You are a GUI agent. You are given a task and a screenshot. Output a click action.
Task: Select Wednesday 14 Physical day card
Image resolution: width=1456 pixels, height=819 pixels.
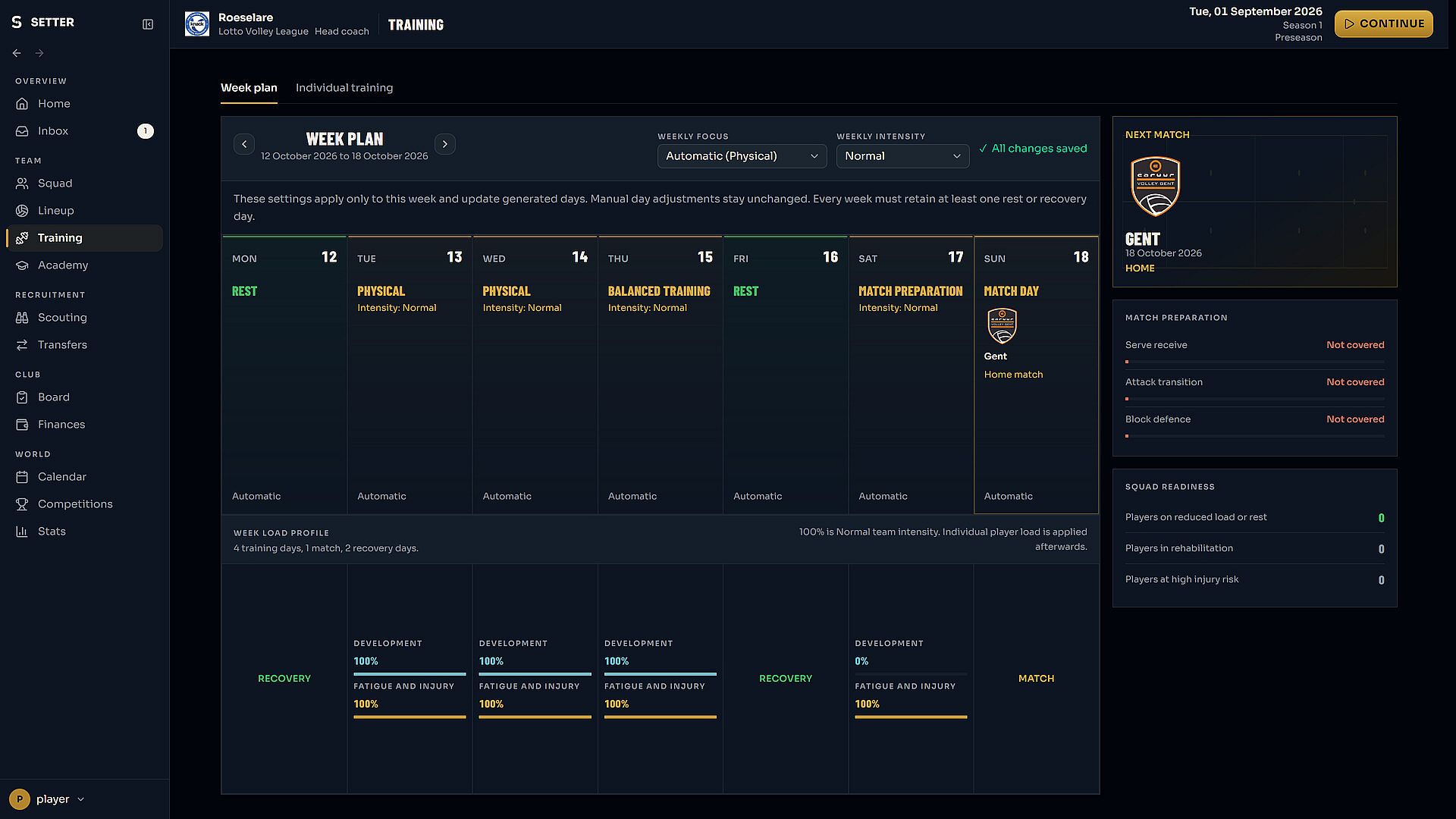(x=535, y=375)
